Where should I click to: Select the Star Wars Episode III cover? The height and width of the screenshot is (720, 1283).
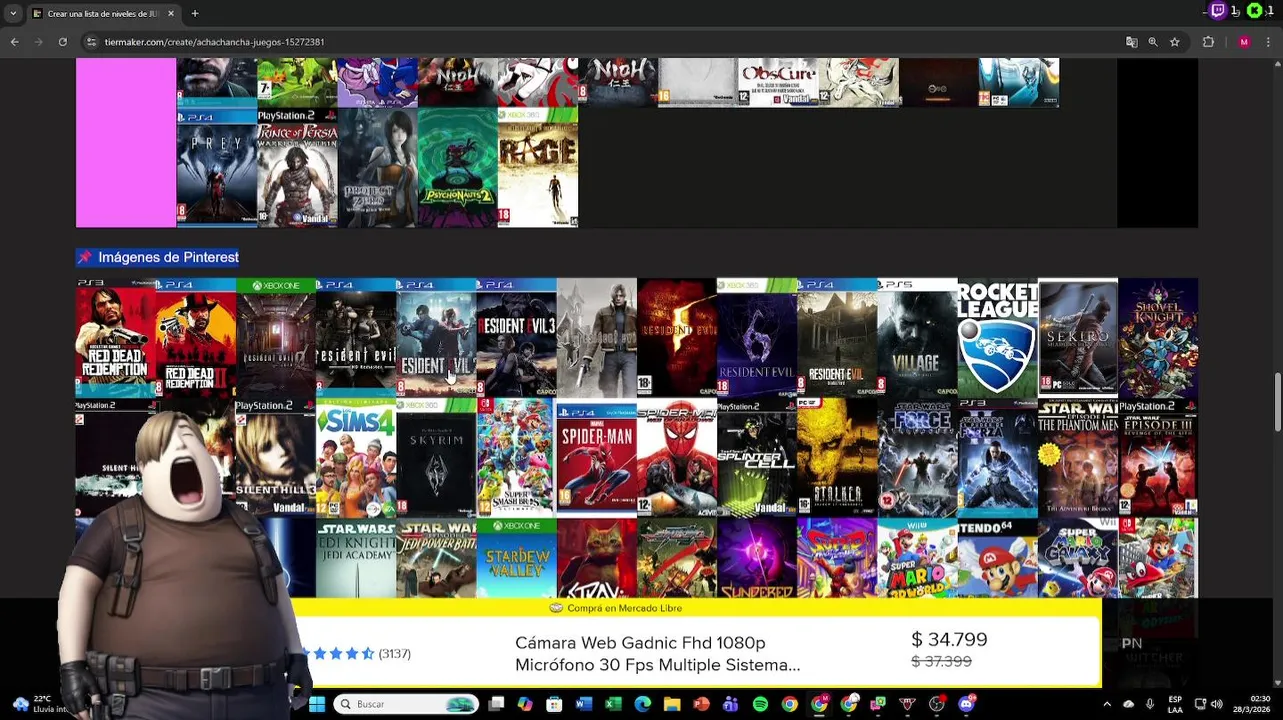tap(1158, 458)
